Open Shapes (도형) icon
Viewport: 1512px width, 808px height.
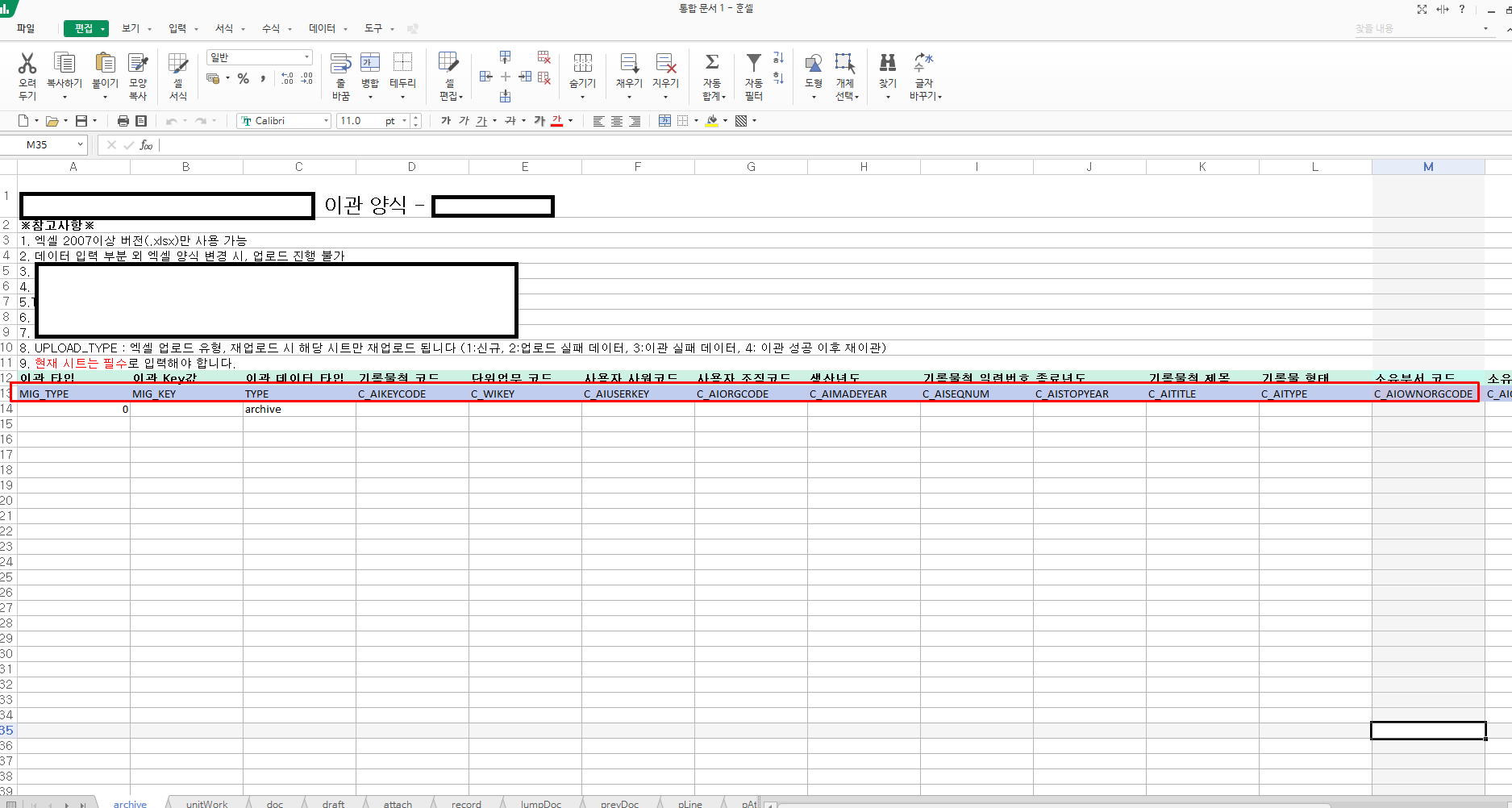(814, 63)
